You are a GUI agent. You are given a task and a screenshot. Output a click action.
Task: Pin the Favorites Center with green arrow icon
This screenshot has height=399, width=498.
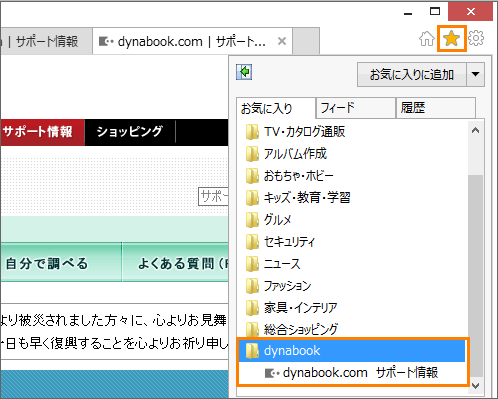click(x=244, y=72)
